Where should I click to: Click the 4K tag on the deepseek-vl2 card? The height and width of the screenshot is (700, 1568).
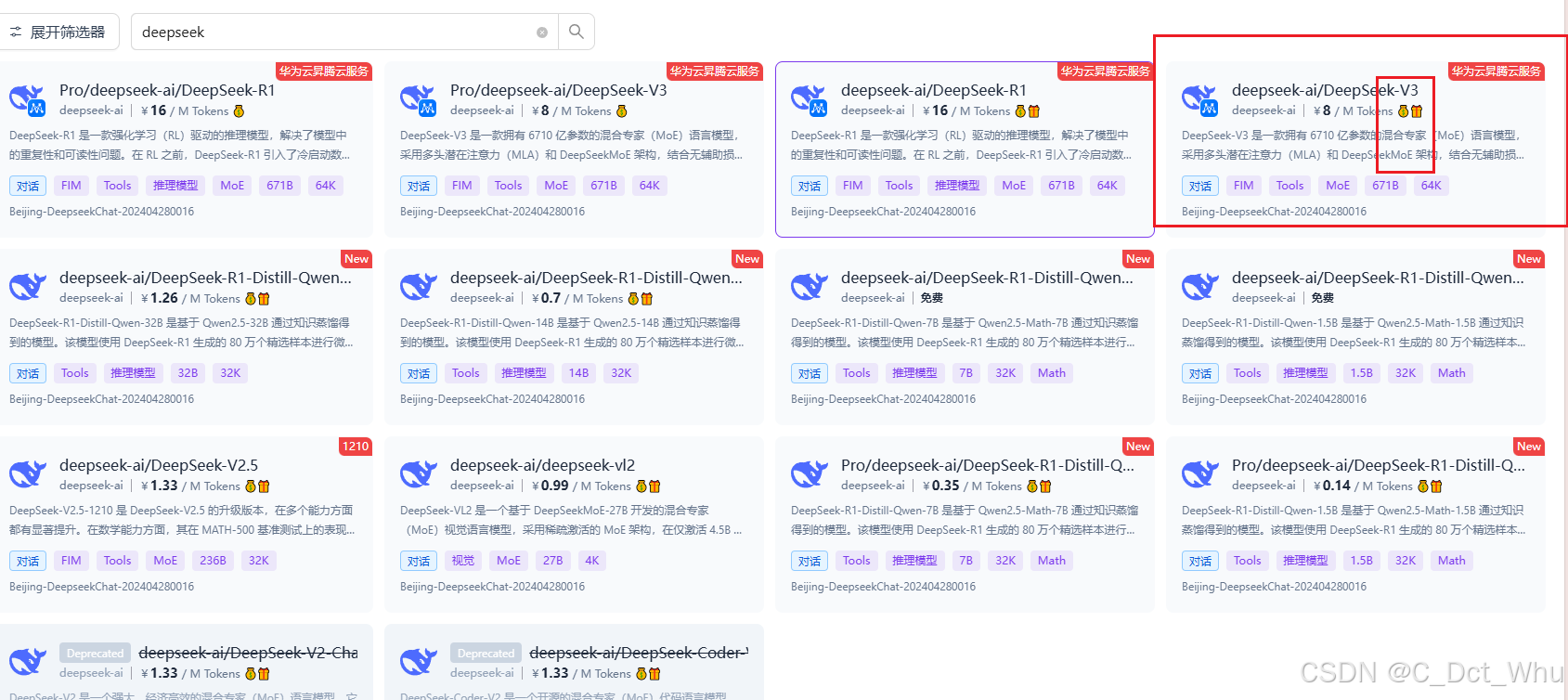(x=592, y=561)
